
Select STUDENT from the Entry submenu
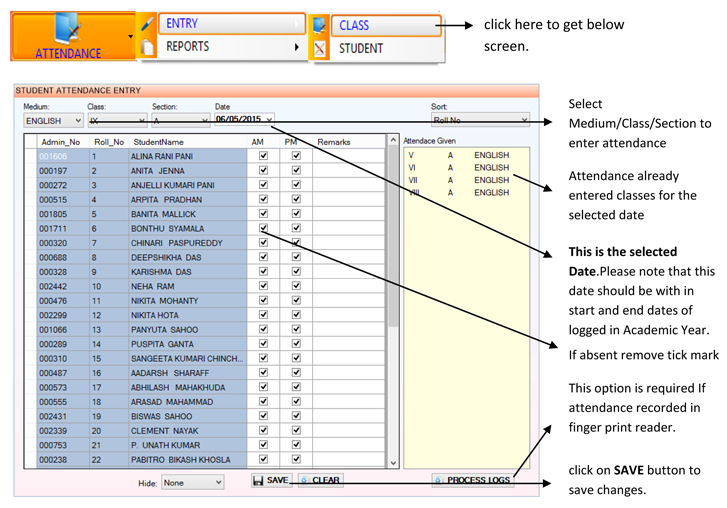386,48
